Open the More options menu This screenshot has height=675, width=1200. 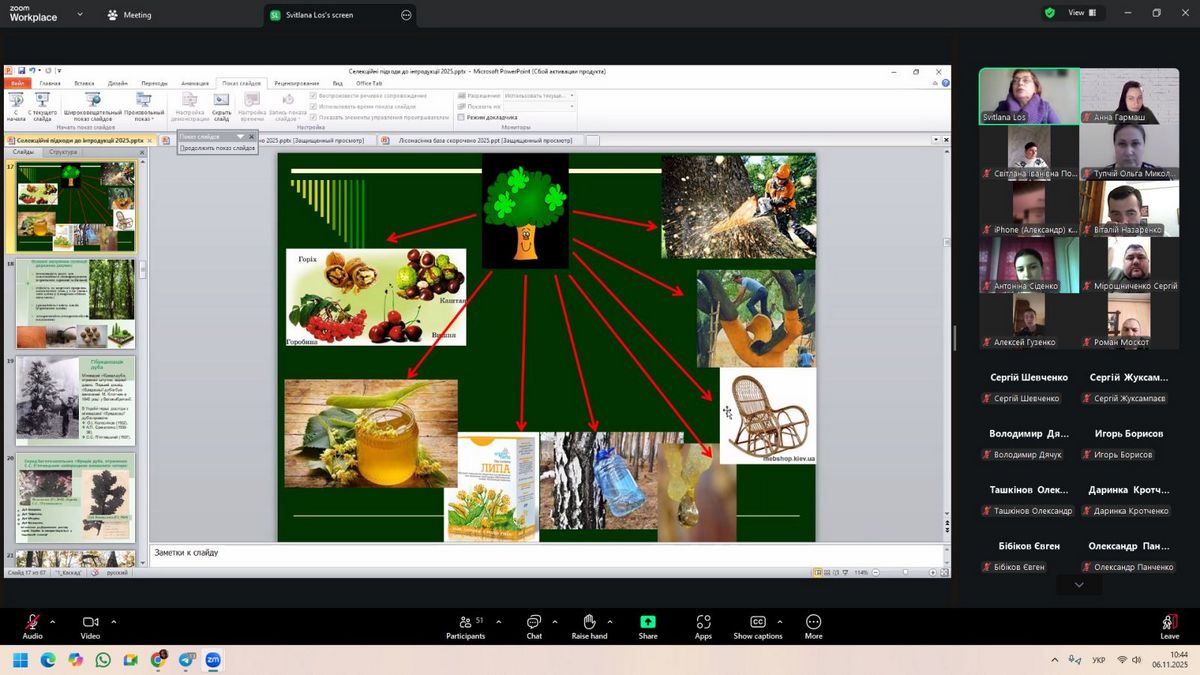[x=813, y=625]
